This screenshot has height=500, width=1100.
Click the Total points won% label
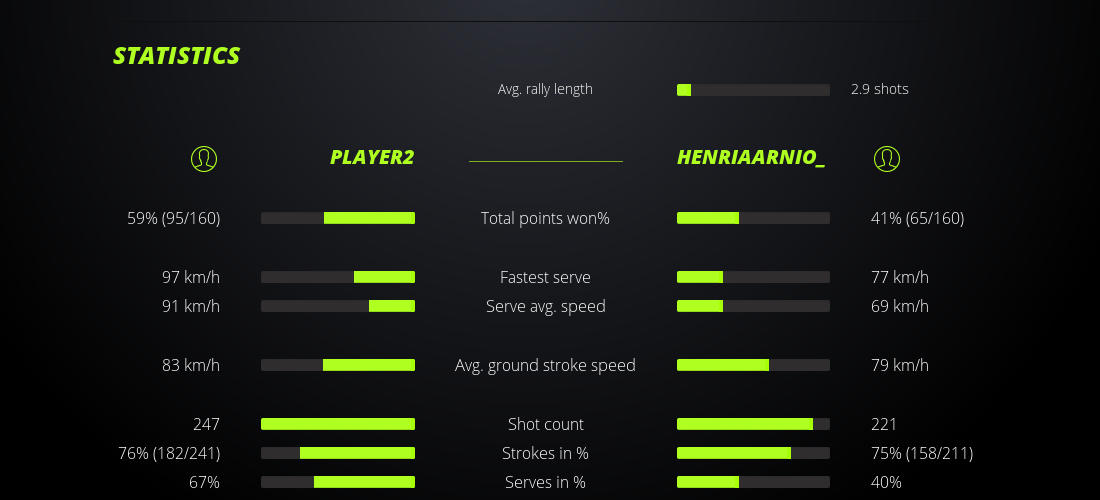(x=545, y=218)
